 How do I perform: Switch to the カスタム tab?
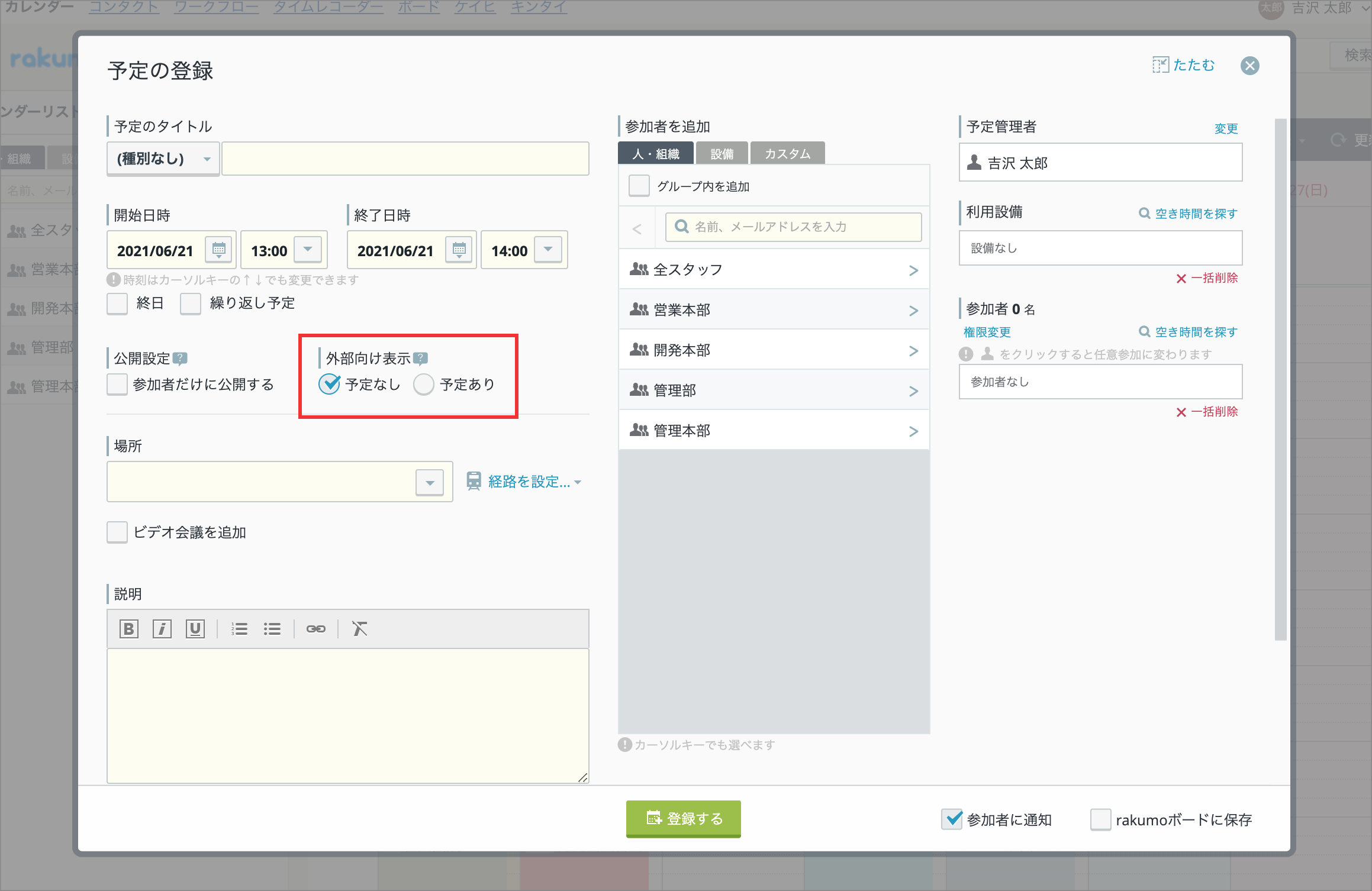coord(787,153)
